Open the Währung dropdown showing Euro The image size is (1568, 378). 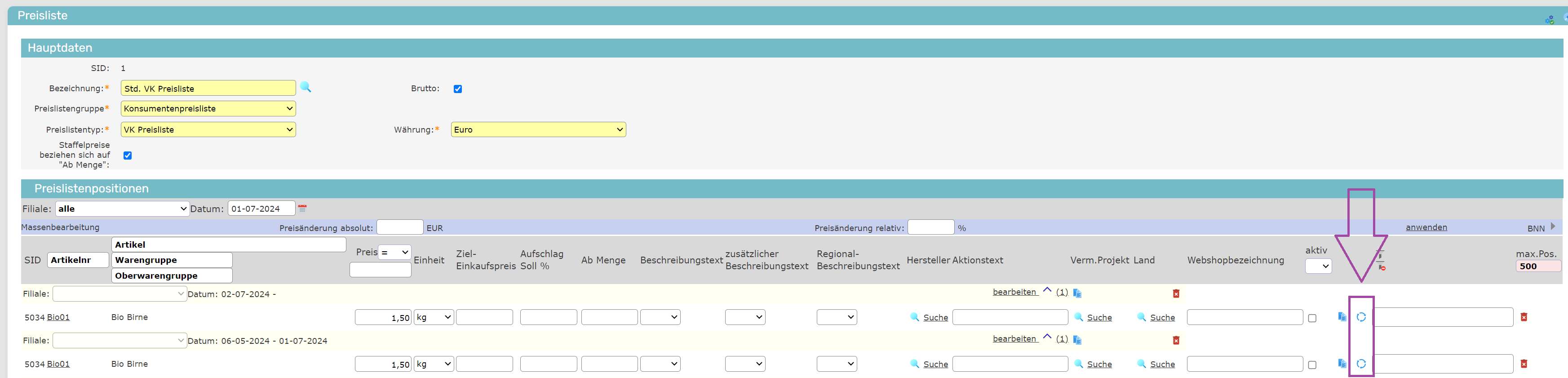pyautogui.click(x=538, y=129)
